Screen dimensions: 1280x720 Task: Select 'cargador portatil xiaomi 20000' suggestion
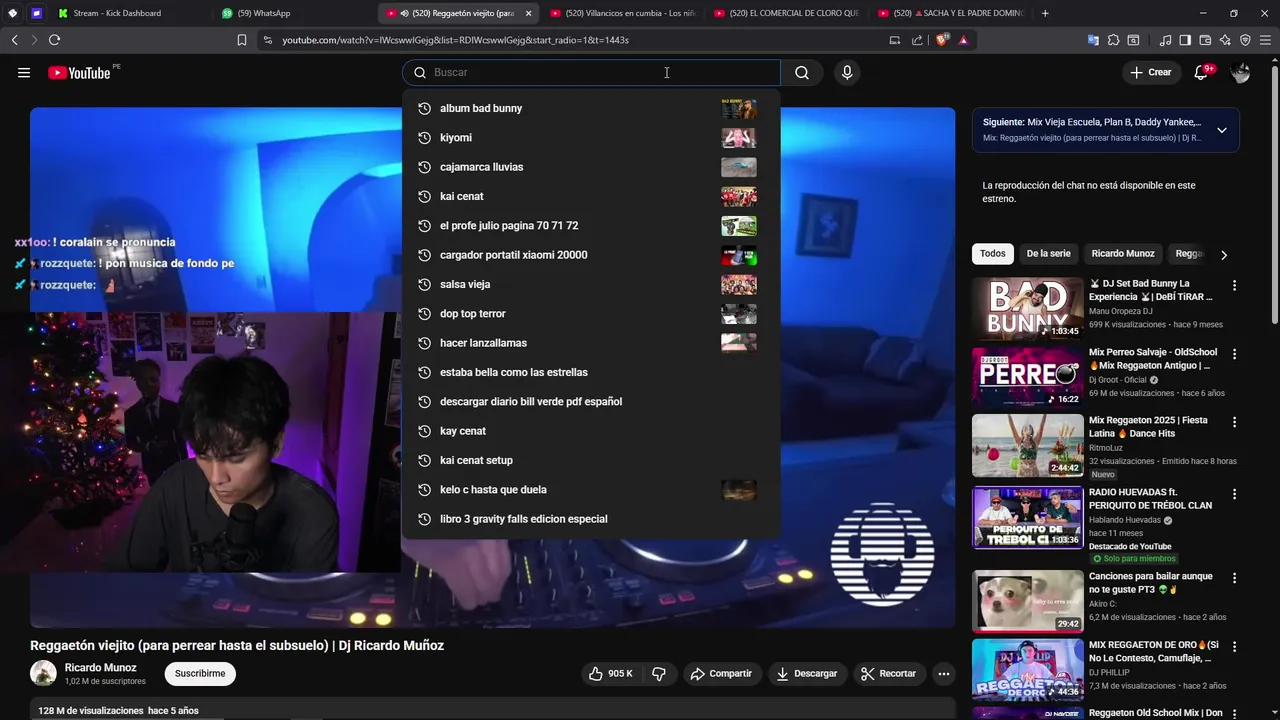click(591, 255)
